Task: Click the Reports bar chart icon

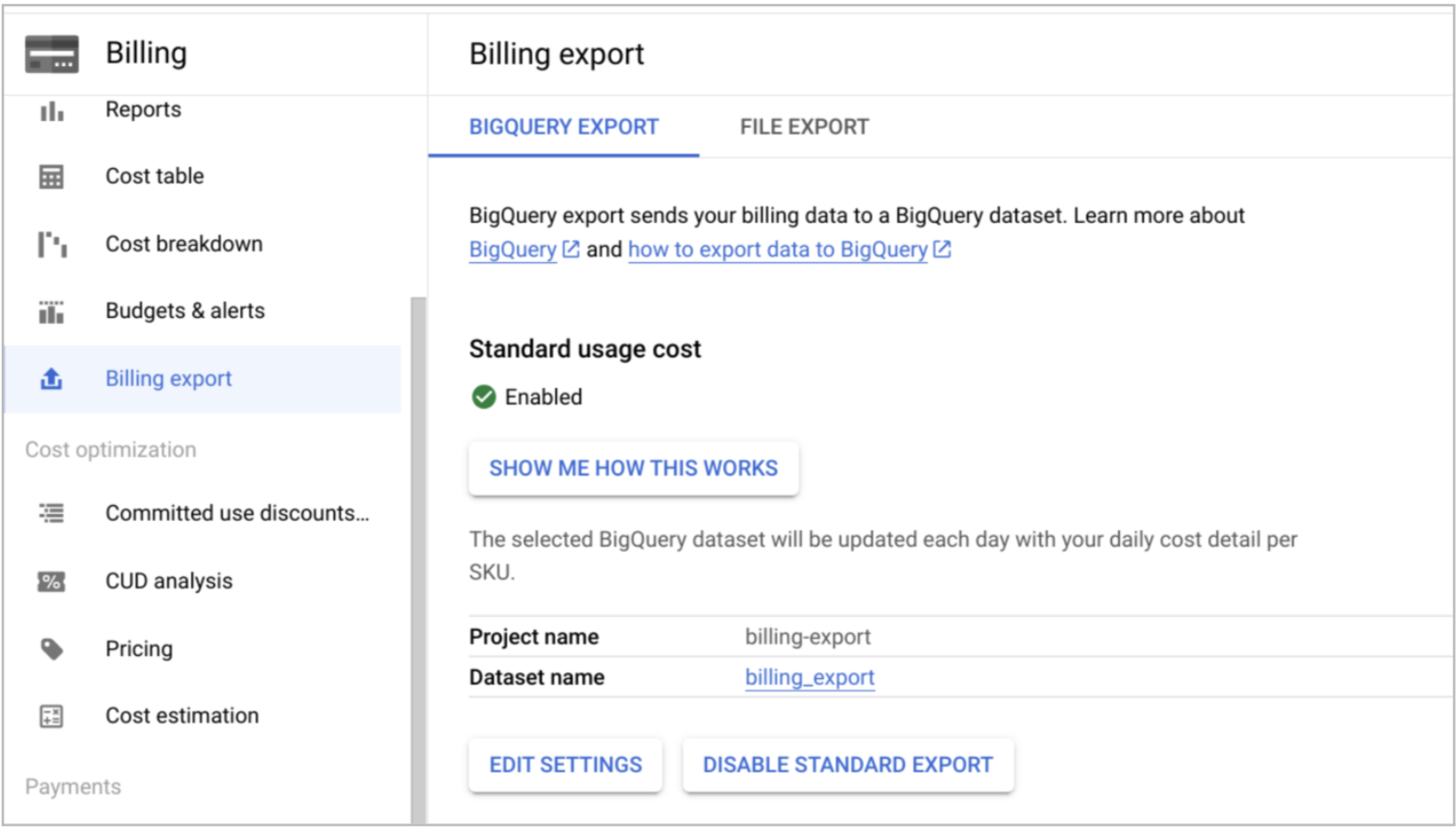Action: (52, 111)
